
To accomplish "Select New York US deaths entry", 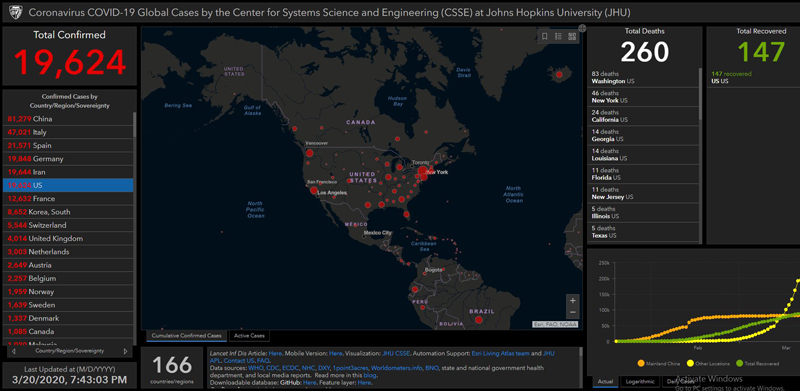I will tap(642, 97).
